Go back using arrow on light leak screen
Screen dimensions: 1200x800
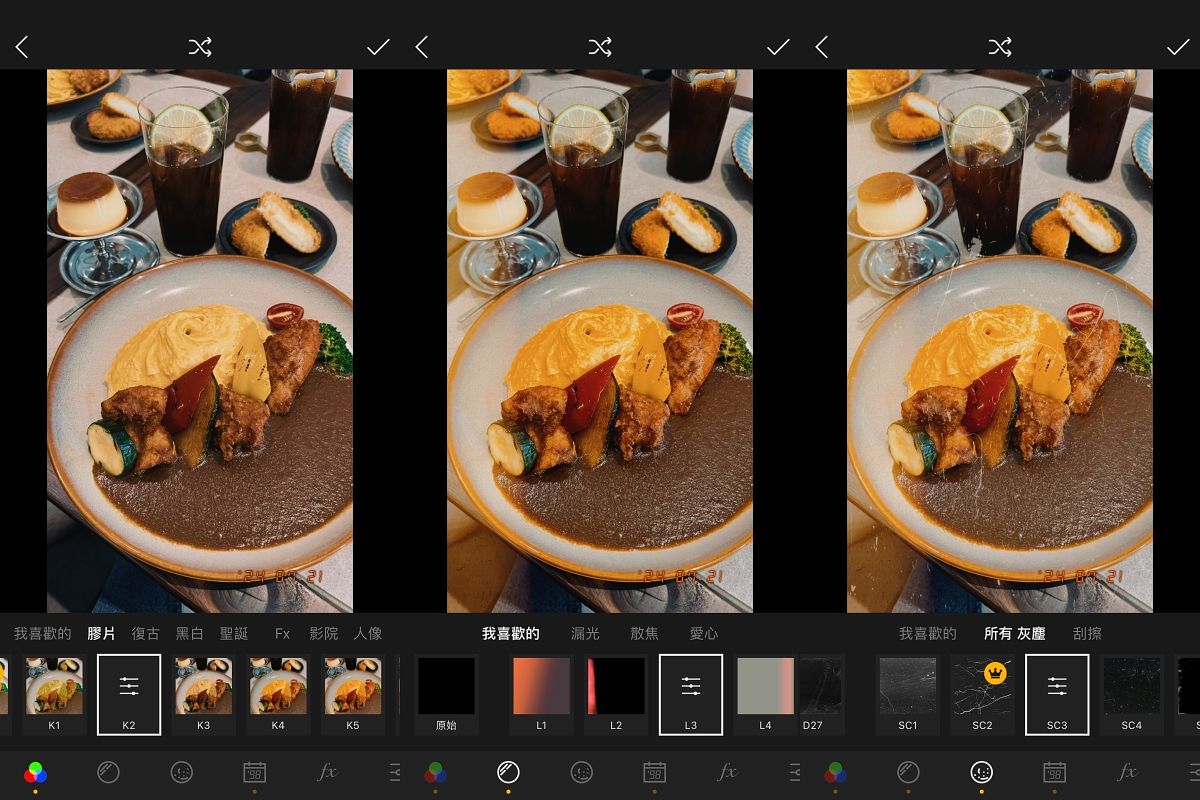[x=422, y=47]
